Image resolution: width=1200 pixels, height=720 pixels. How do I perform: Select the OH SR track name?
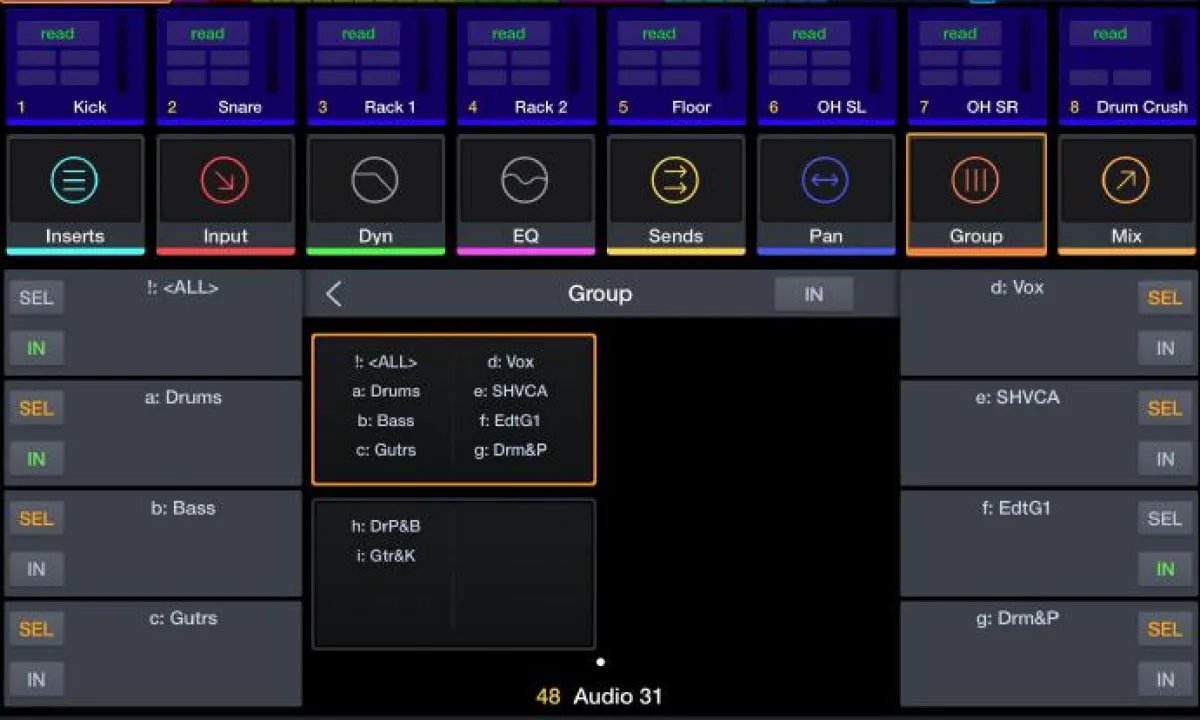click(992, 106)
